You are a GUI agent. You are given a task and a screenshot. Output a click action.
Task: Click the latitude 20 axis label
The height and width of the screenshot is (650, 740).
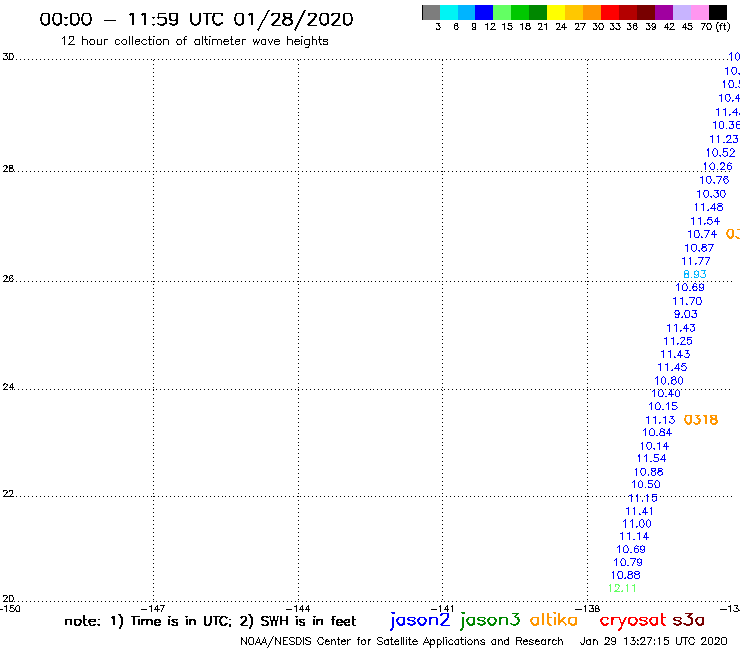[x=8, y=599]
